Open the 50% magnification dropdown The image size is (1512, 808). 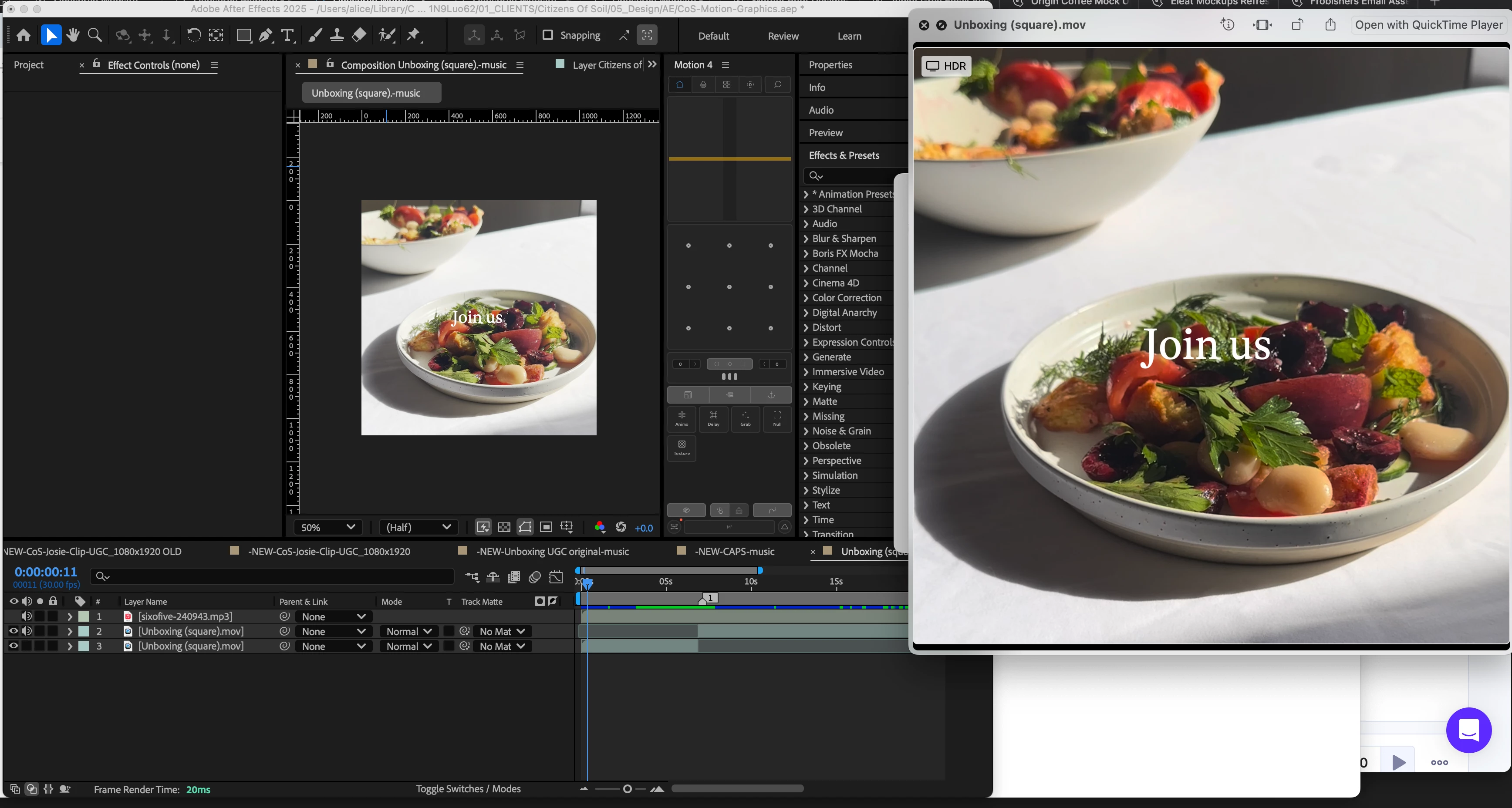[327, 527]
